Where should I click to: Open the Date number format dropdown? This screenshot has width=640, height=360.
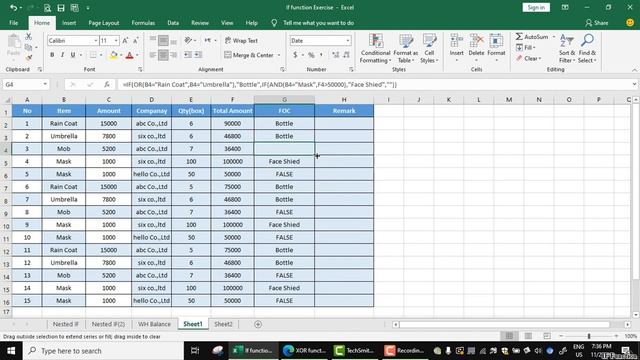[x=348, y=40]
